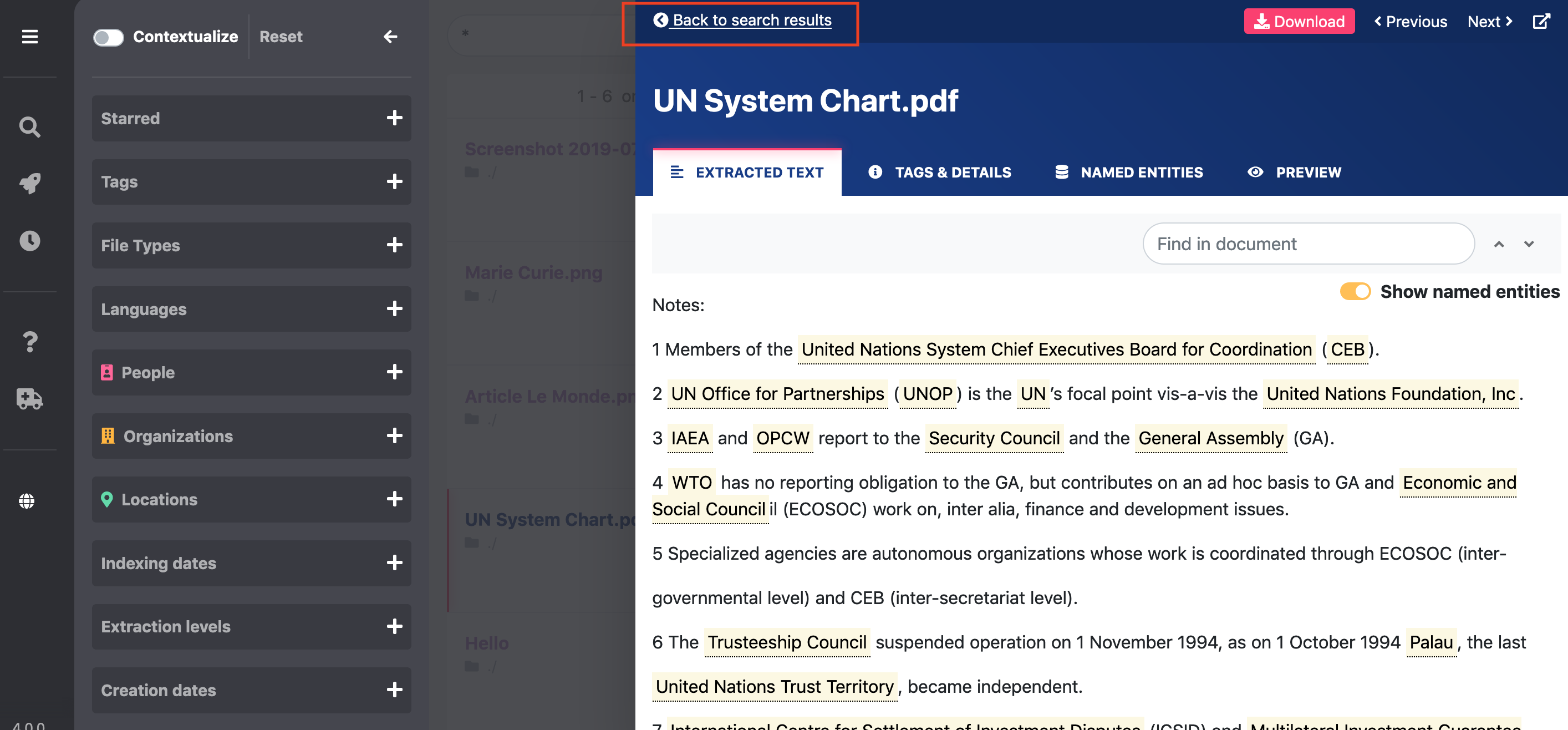The width and height of the screenshot is (1568, 730).
Task: Open the Marie Curie.png result
Action: [533, 273]
